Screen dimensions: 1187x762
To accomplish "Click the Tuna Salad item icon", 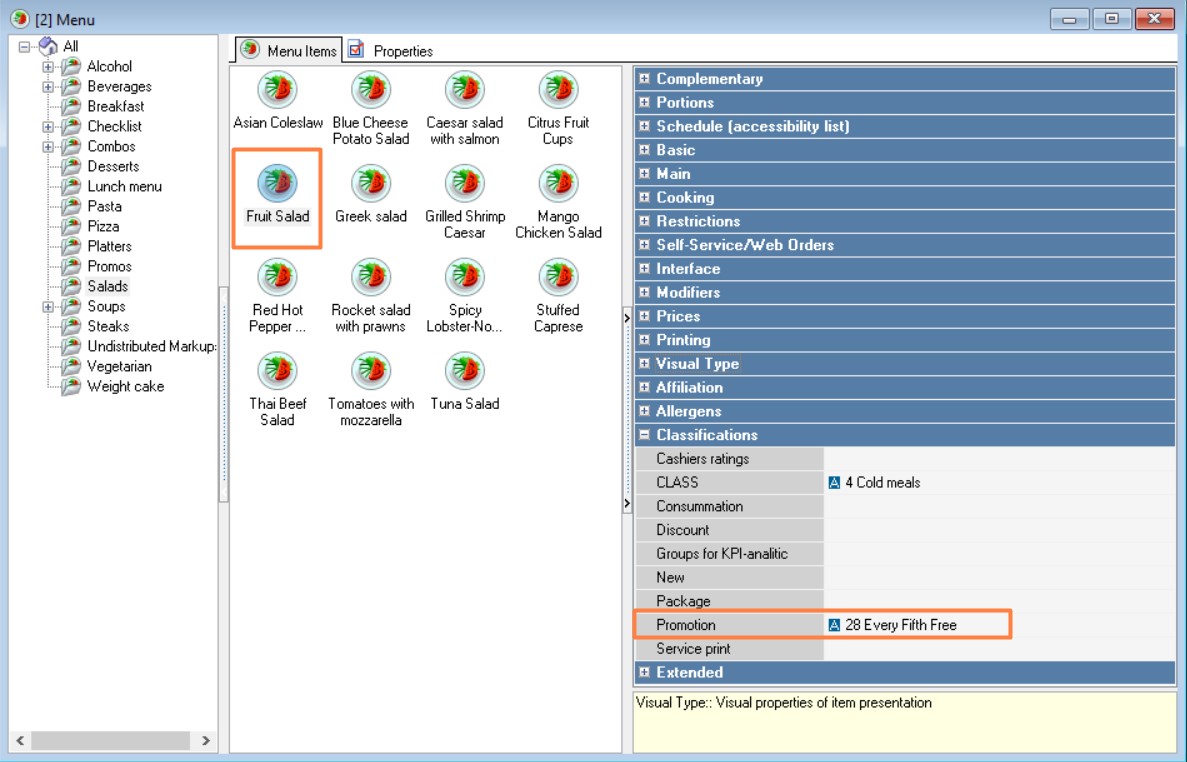I will pyautogui.click(x=465, y=372).
